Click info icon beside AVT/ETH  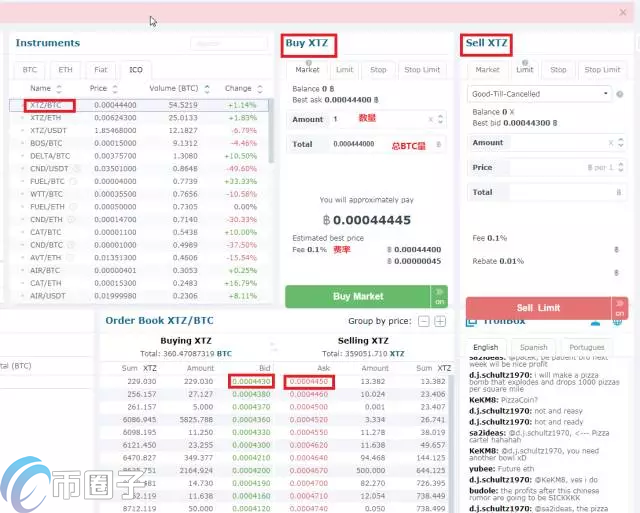[69, 258]
